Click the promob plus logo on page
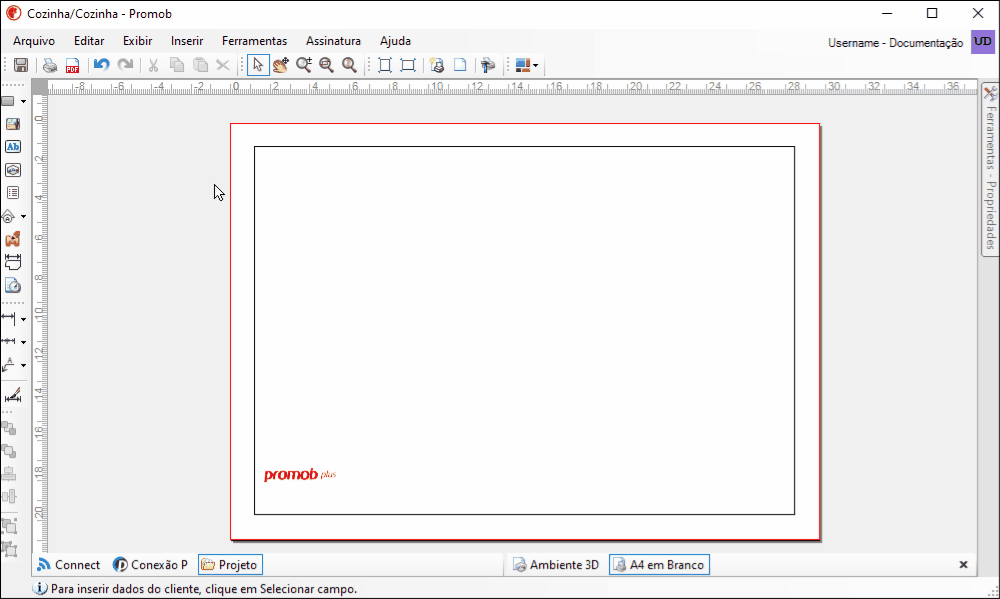The width and height of the screenshot is (1000, 599). tap(300, 475)
